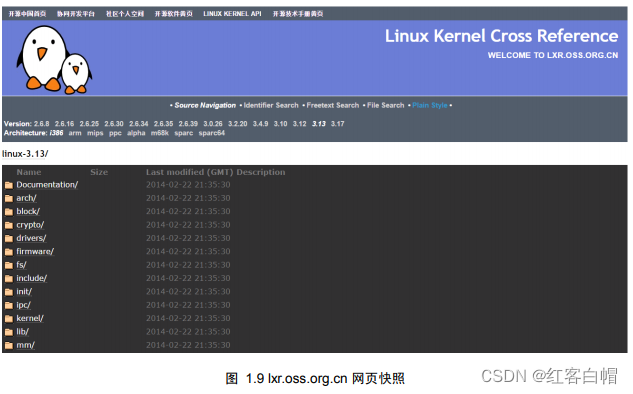633x394 pixels.
Task: Select kernel version 2.6.25
Action: coord(89,124)
